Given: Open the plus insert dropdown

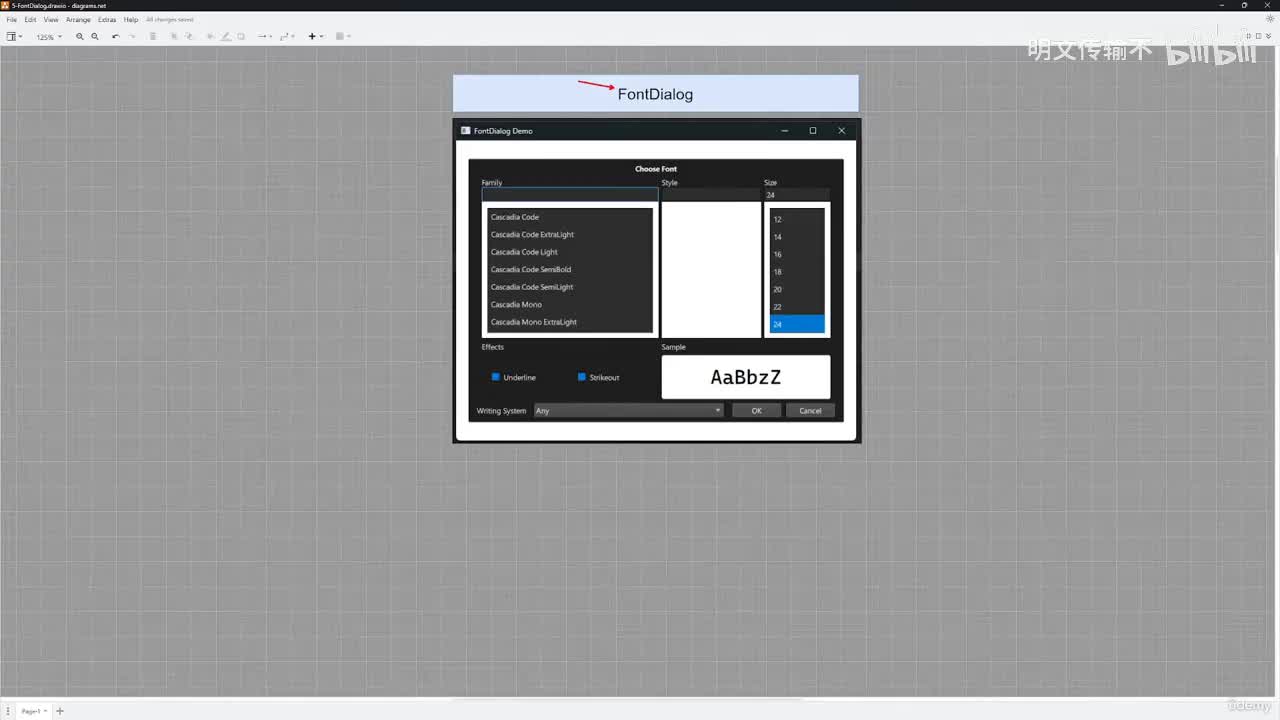Looking at the screenshot, I should [315, 36].
